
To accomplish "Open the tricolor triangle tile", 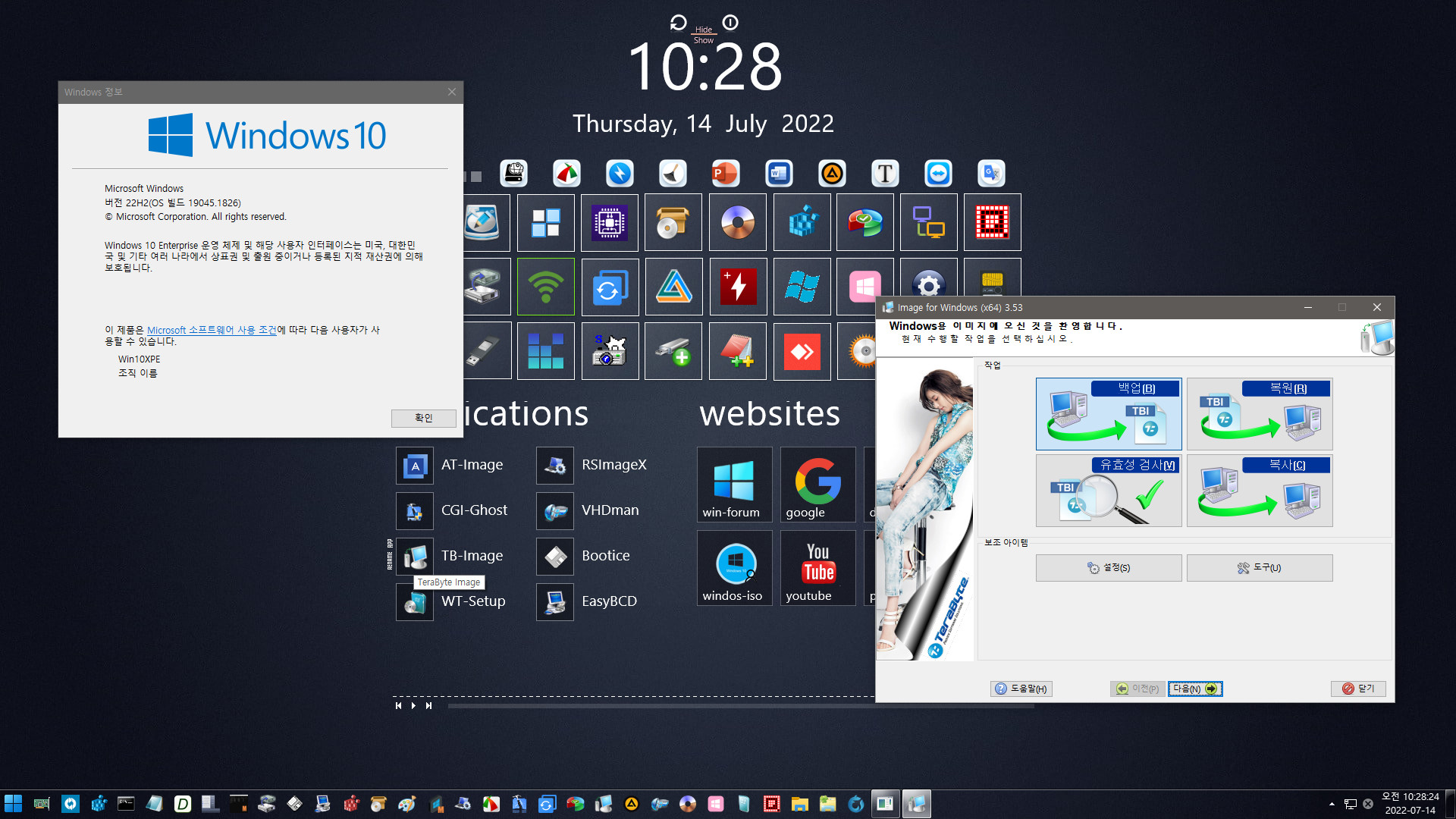I will coord(673,287).
